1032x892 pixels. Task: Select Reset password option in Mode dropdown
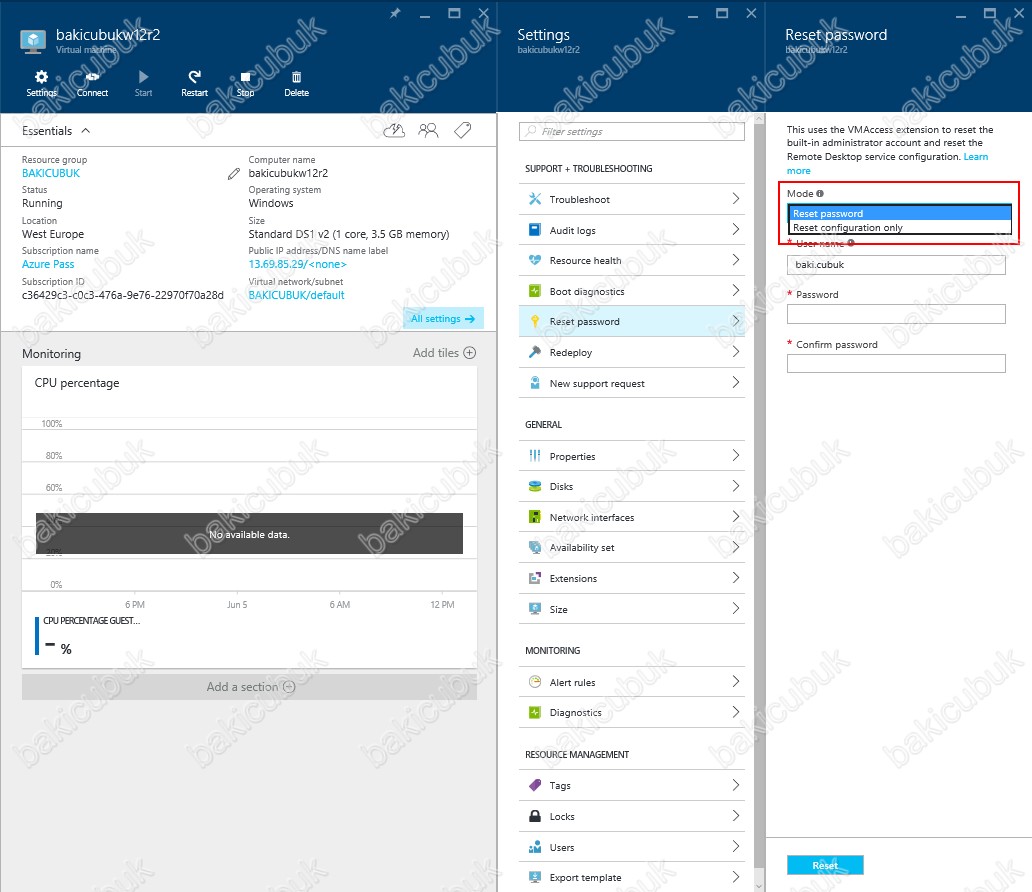(900, 213)
